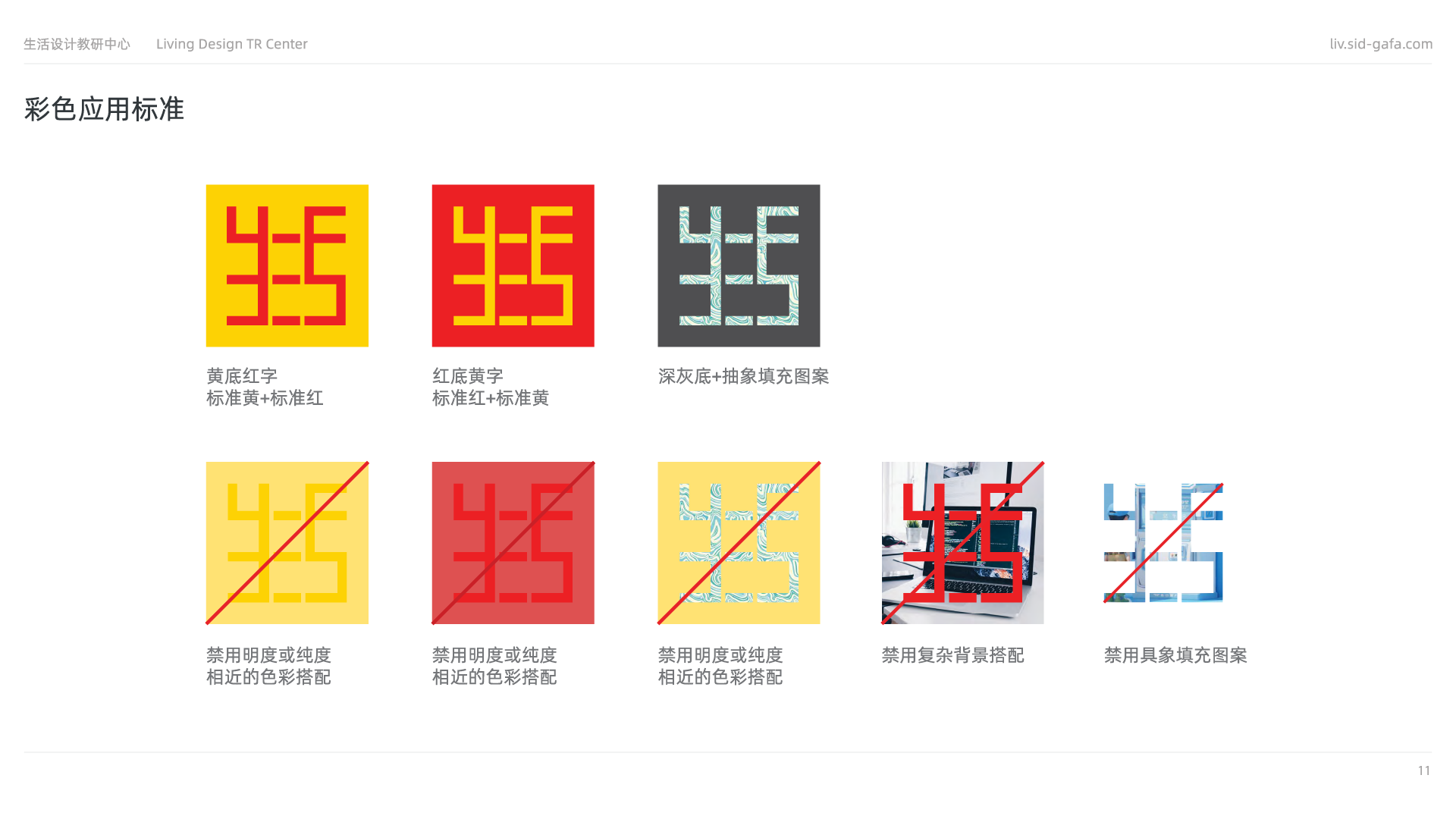Click the dark gray abstract pattern logo
The width and height of the screenshot is (1456, 819).
tap(739, 265)
